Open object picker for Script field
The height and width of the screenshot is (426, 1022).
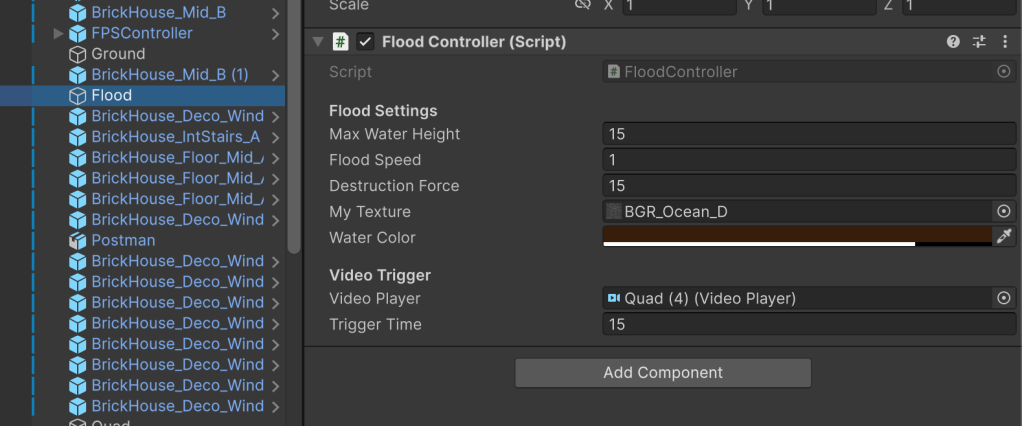pos(1004,72)
